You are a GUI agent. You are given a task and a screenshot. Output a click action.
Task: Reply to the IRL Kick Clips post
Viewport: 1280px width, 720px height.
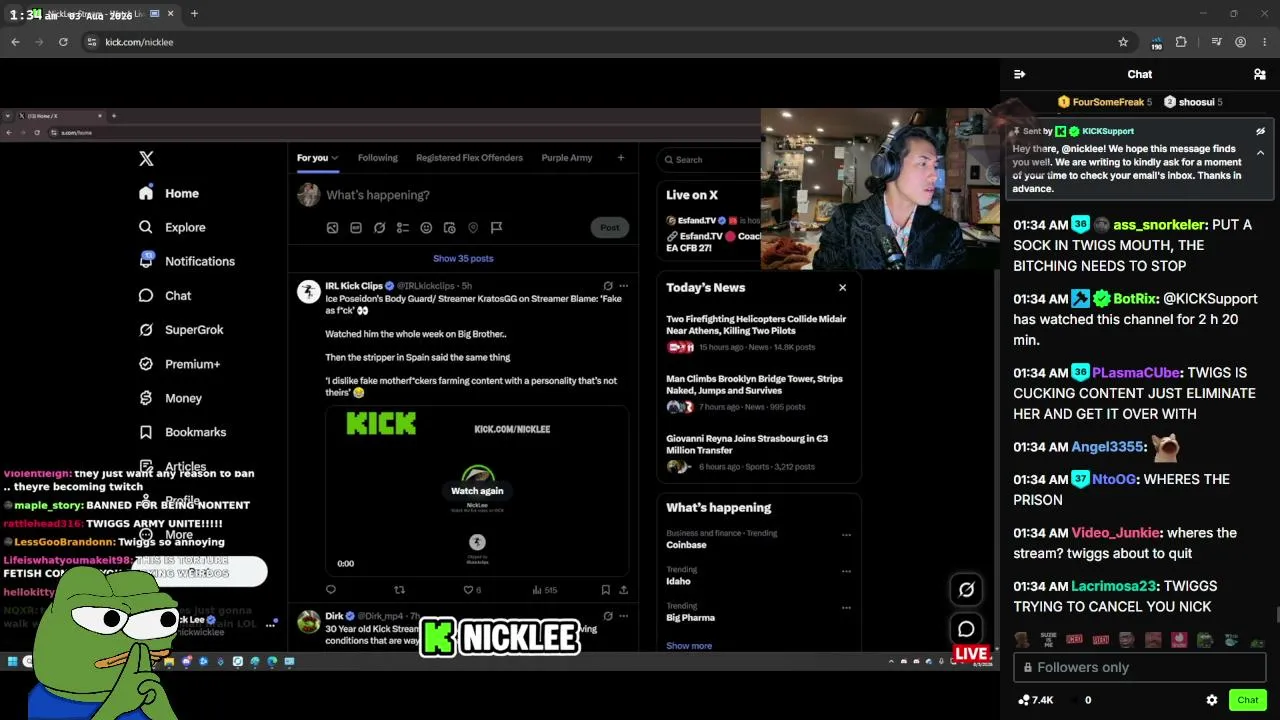point(331,590)
